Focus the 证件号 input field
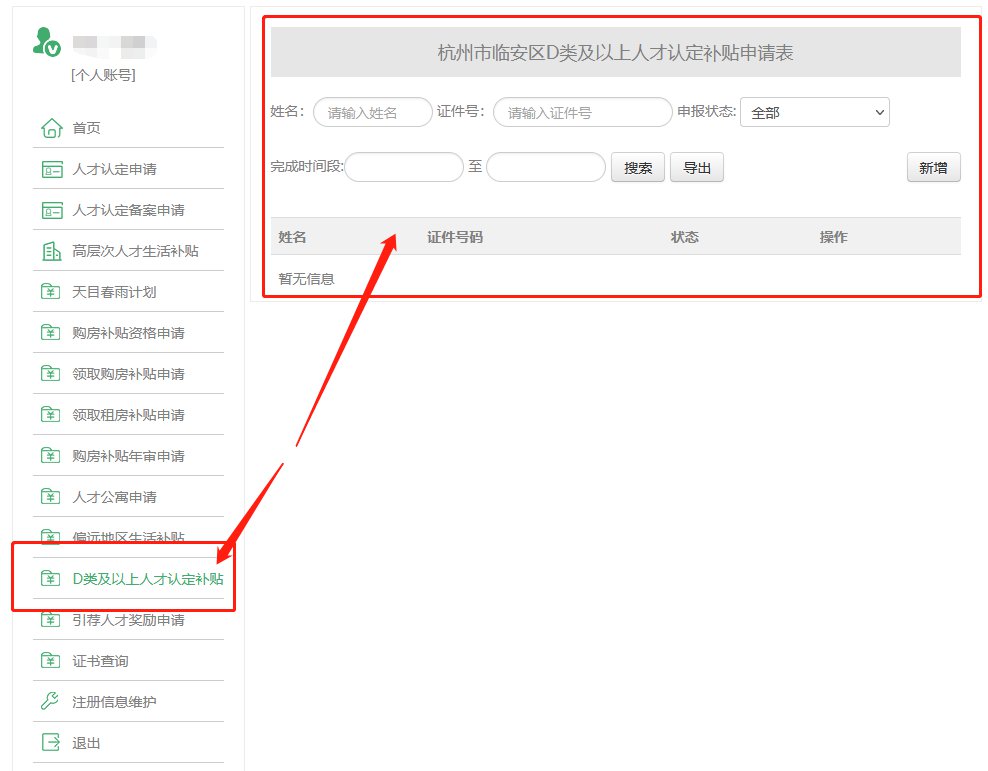The image size is (988, 771). pyautogui.click(x=582, y=113)
